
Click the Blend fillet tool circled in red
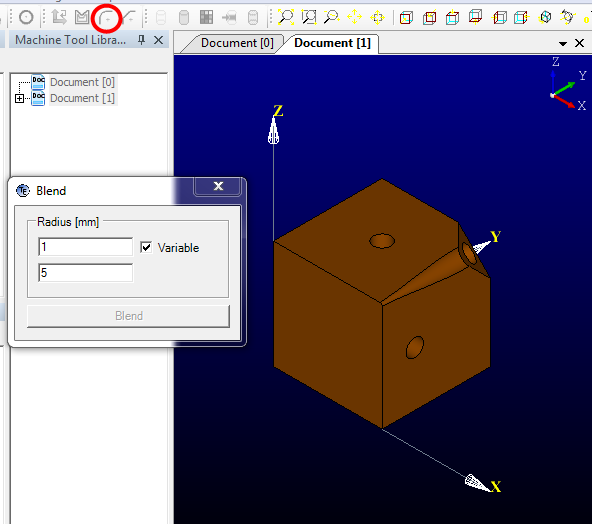click(x=107, y=17)
